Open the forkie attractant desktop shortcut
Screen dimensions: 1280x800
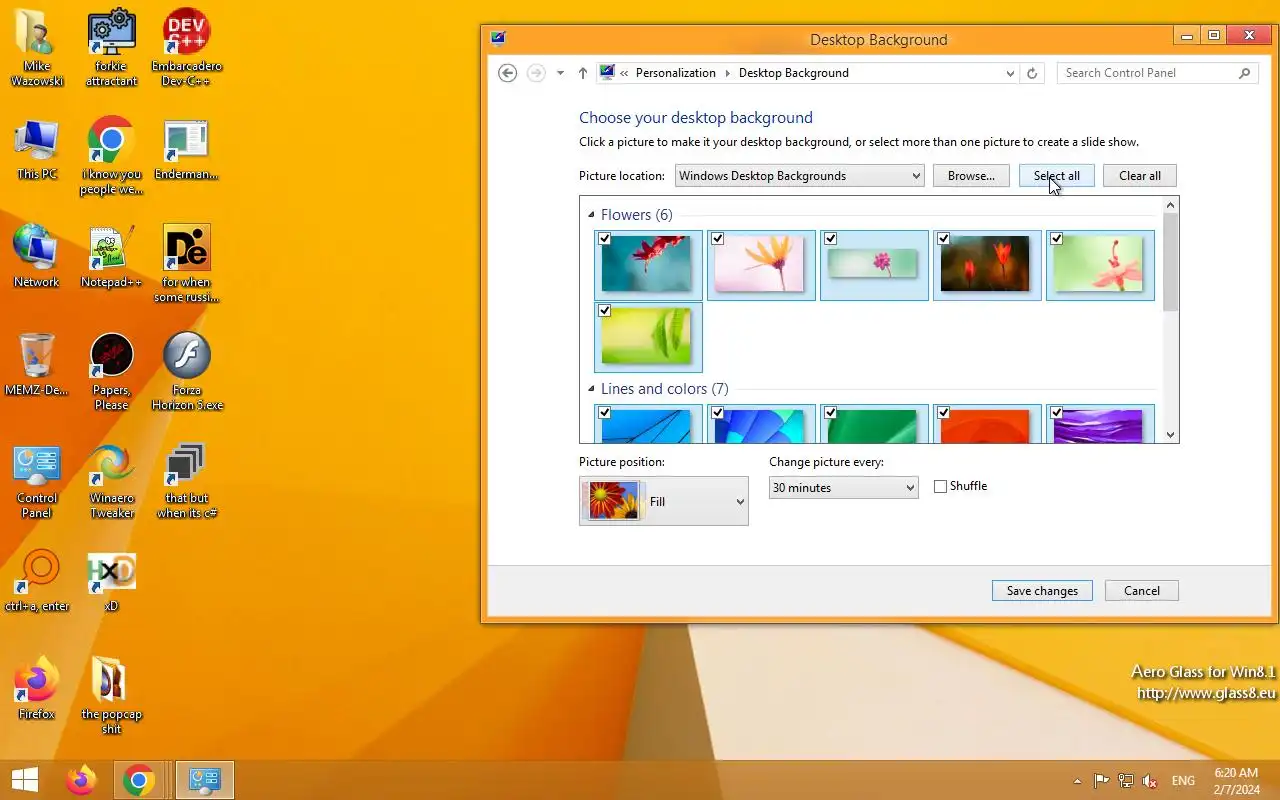[x=111, y=47]
